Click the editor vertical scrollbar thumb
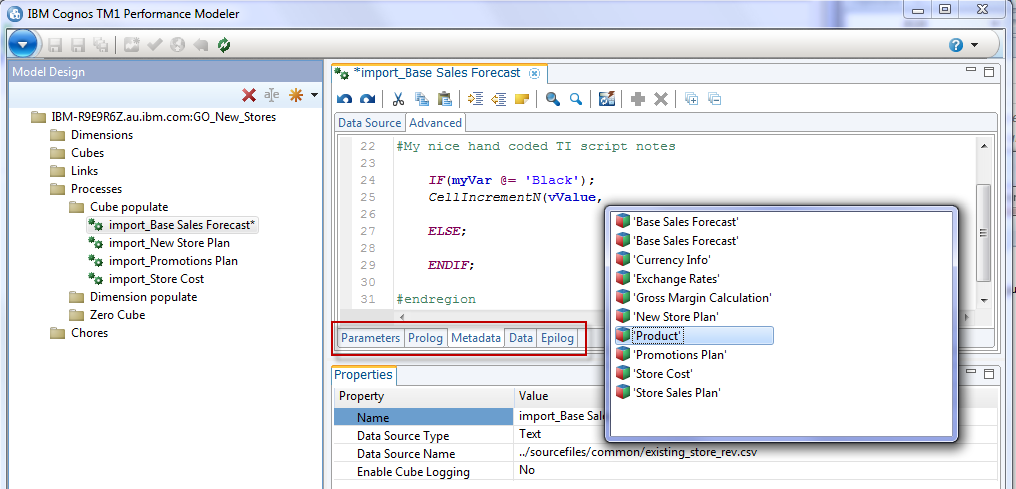1016x489 pixels. coord(984,232)
